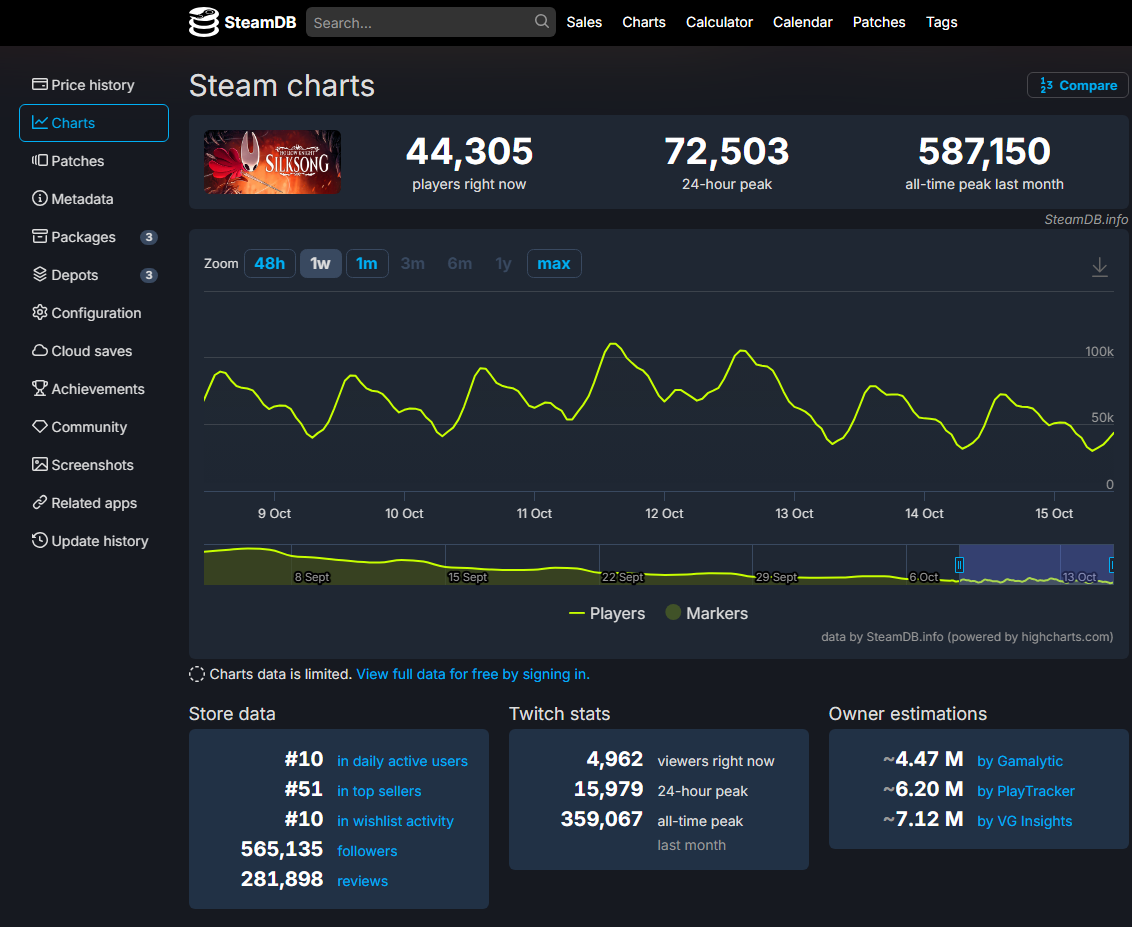Click the Silksong game banner image
This screenshot has width=1132, height=927.
(x=272, y=162)
